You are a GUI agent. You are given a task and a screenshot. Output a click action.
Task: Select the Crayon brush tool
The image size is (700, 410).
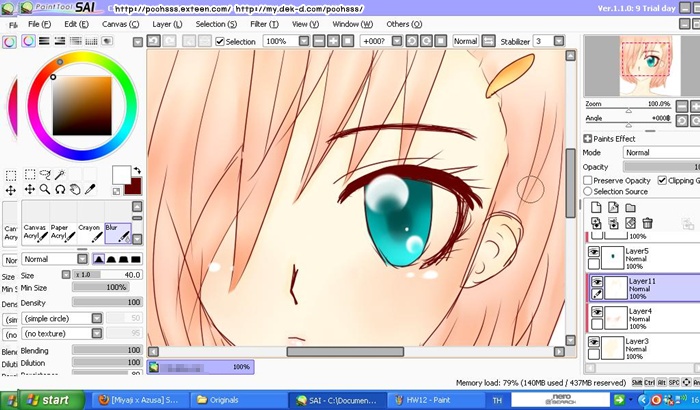click(90, 233)
